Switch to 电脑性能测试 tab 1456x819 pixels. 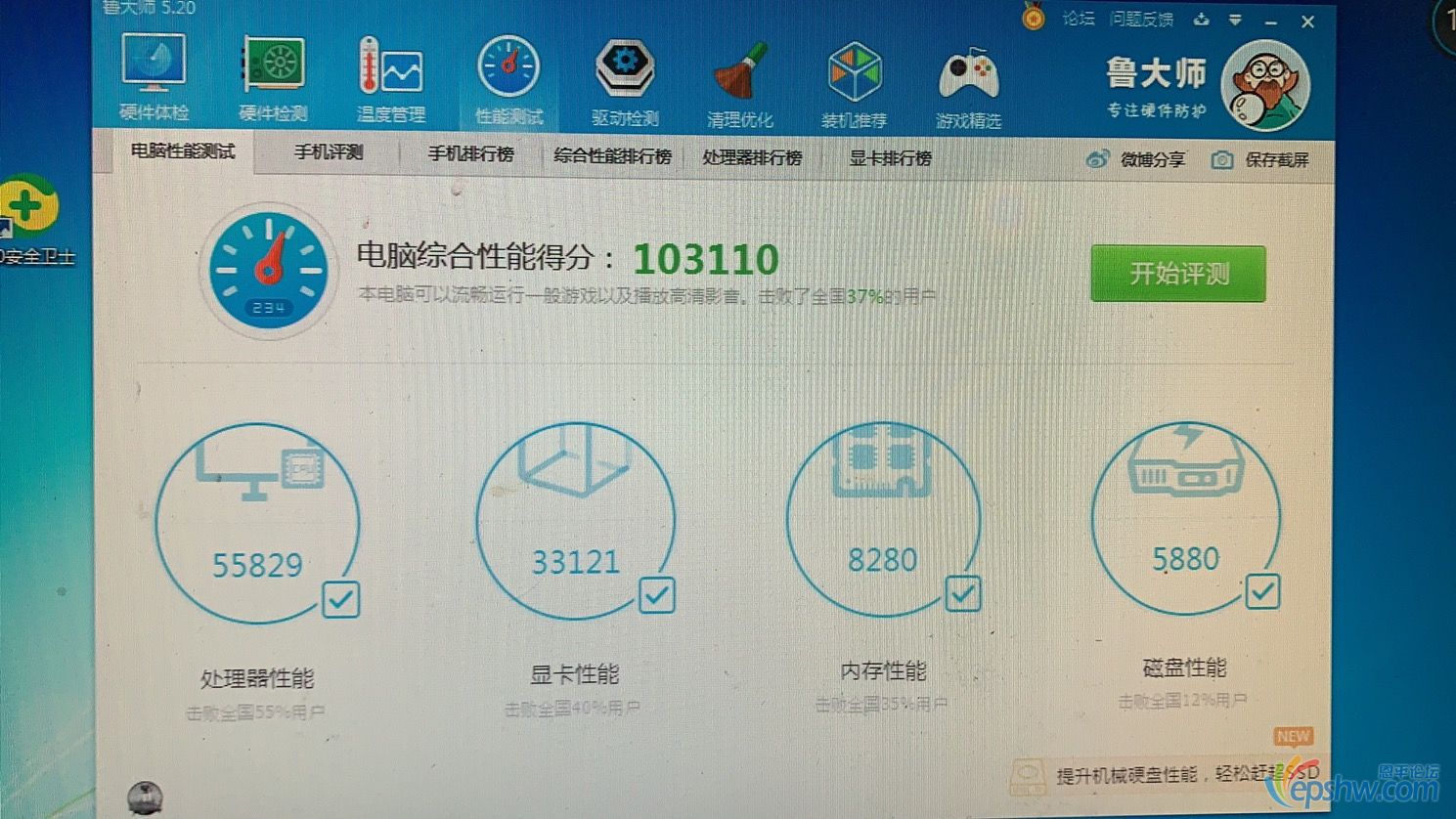point(183,151)
